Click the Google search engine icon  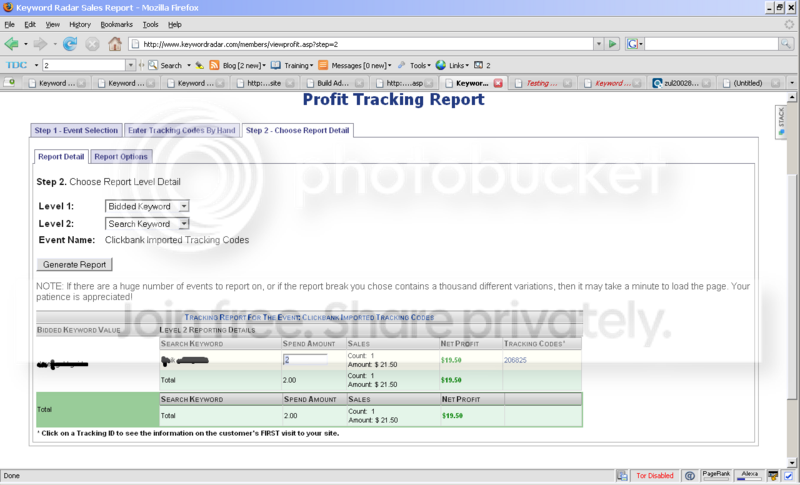pos(632,44)
